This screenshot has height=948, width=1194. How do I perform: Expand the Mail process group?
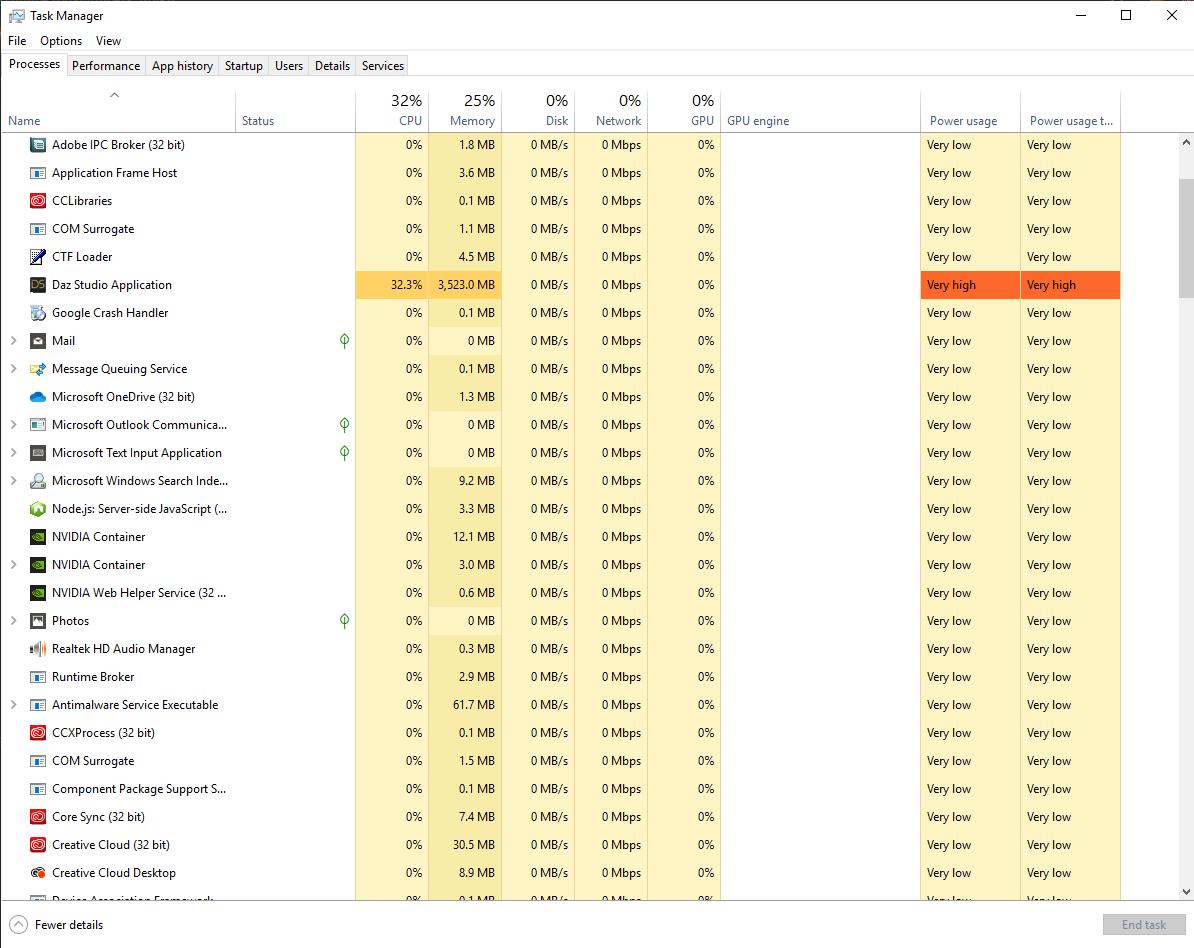pyautogui.click(x=13, y=341)
